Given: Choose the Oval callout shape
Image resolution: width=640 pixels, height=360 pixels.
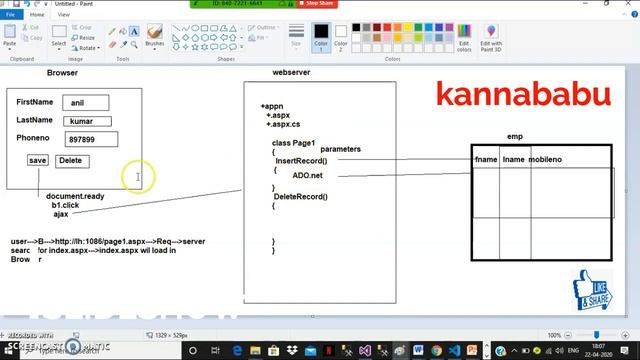Looking at the screenshot, I should [223, 47].
